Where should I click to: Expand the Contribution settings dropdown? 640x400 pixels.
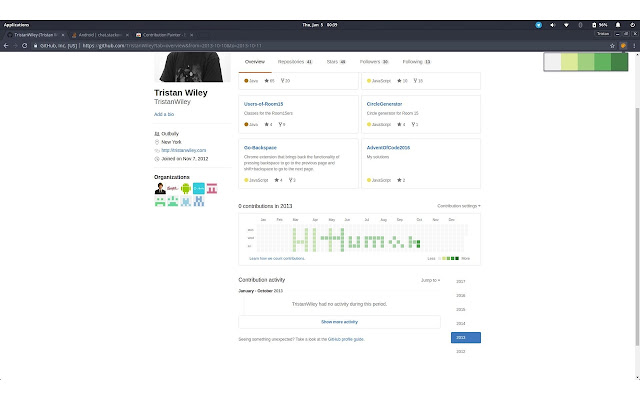coord(459,206)
